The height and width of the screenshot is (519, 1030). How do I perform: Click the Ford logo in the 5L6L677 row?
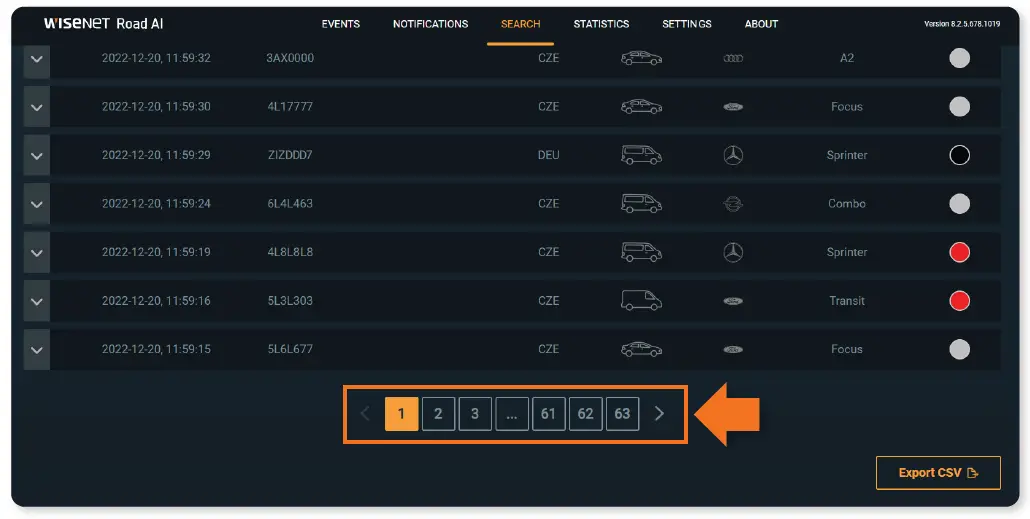pos(733,350)
